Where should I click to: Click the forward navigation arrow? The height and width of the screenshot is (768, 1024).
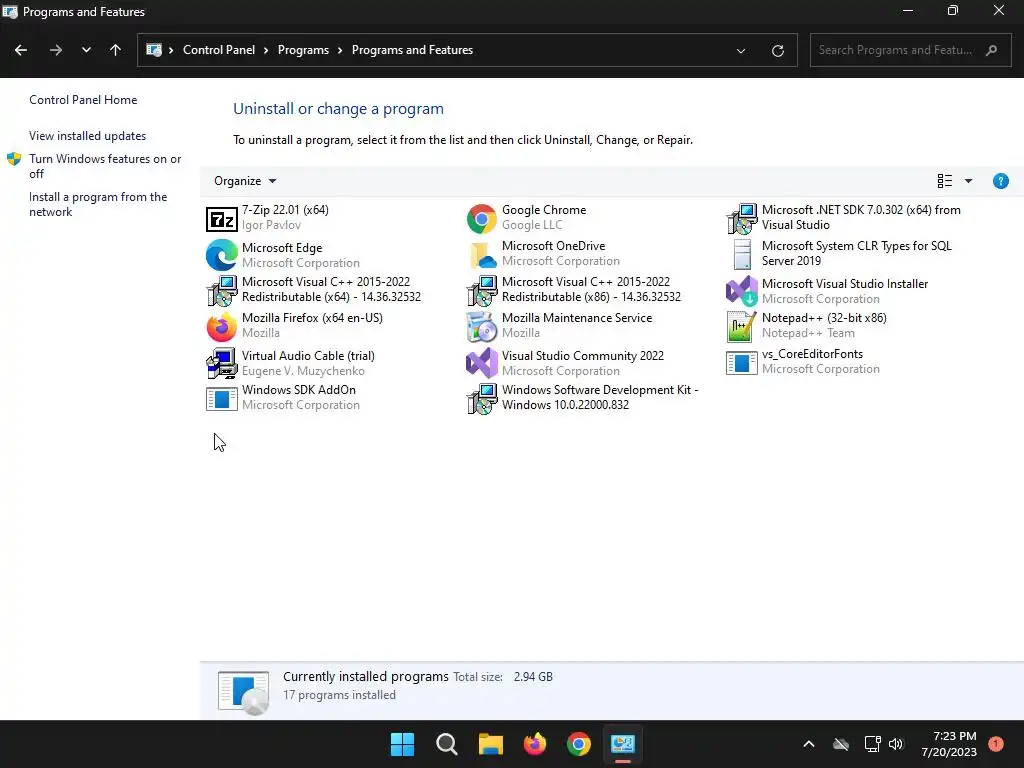(x=56, y=50)
